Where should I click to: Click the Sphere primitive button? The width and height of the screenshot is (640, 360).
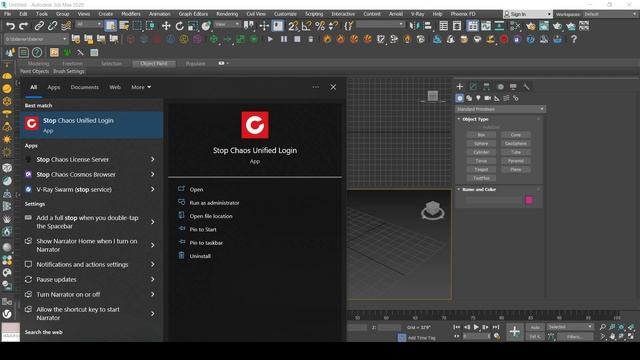point(481,144)
